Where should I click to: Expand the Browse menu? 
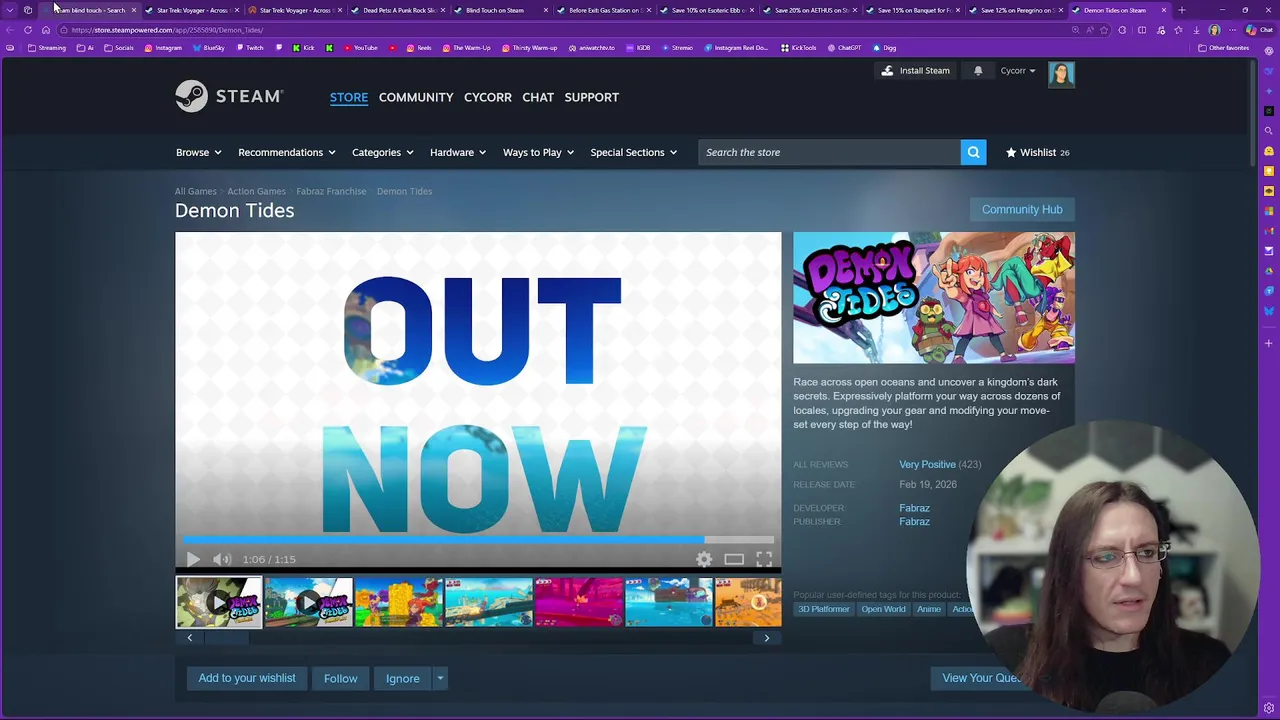pos(198,152)
